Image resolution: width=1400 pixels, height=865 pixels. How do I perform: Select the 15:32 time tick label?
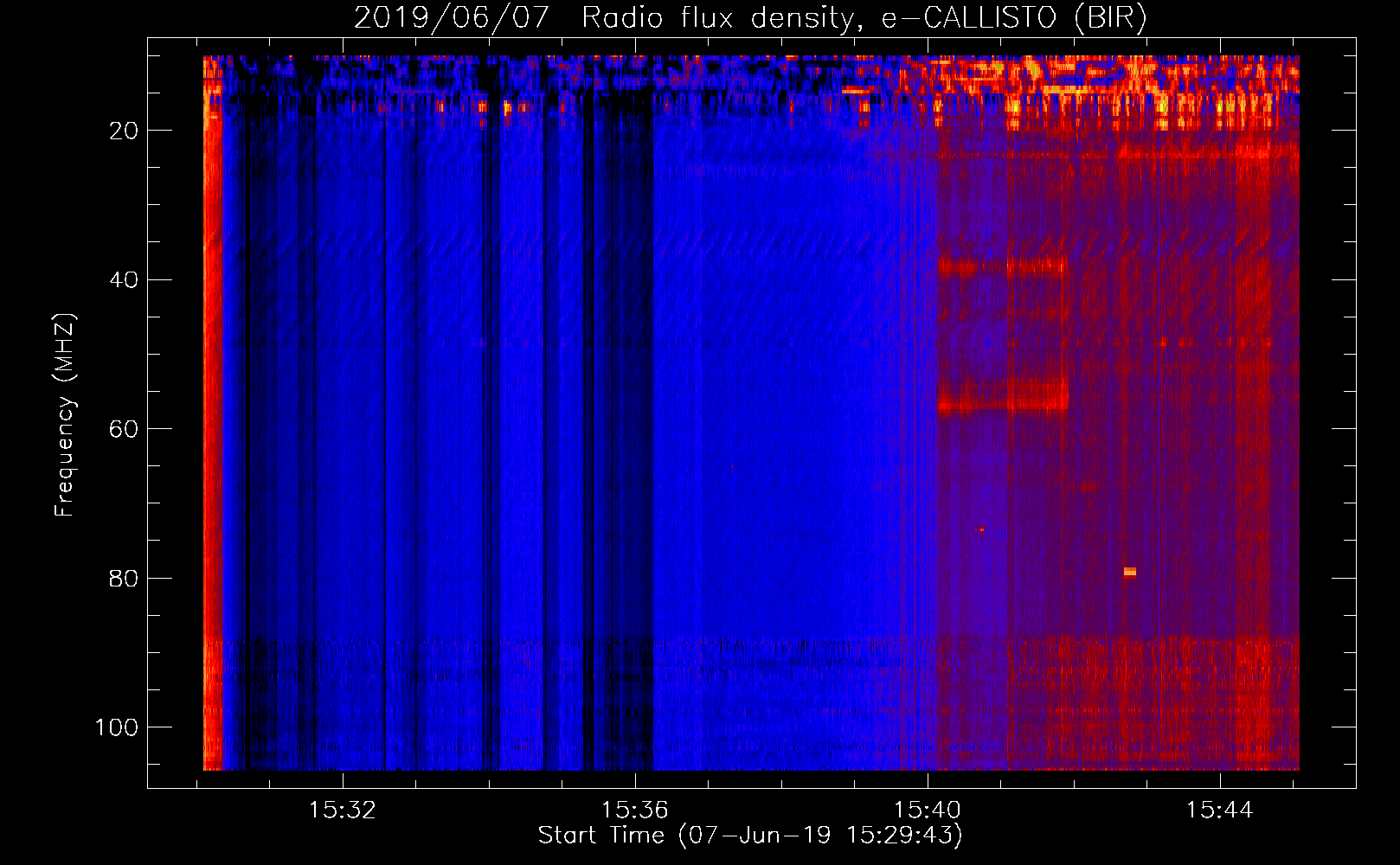tap(343, 811)
